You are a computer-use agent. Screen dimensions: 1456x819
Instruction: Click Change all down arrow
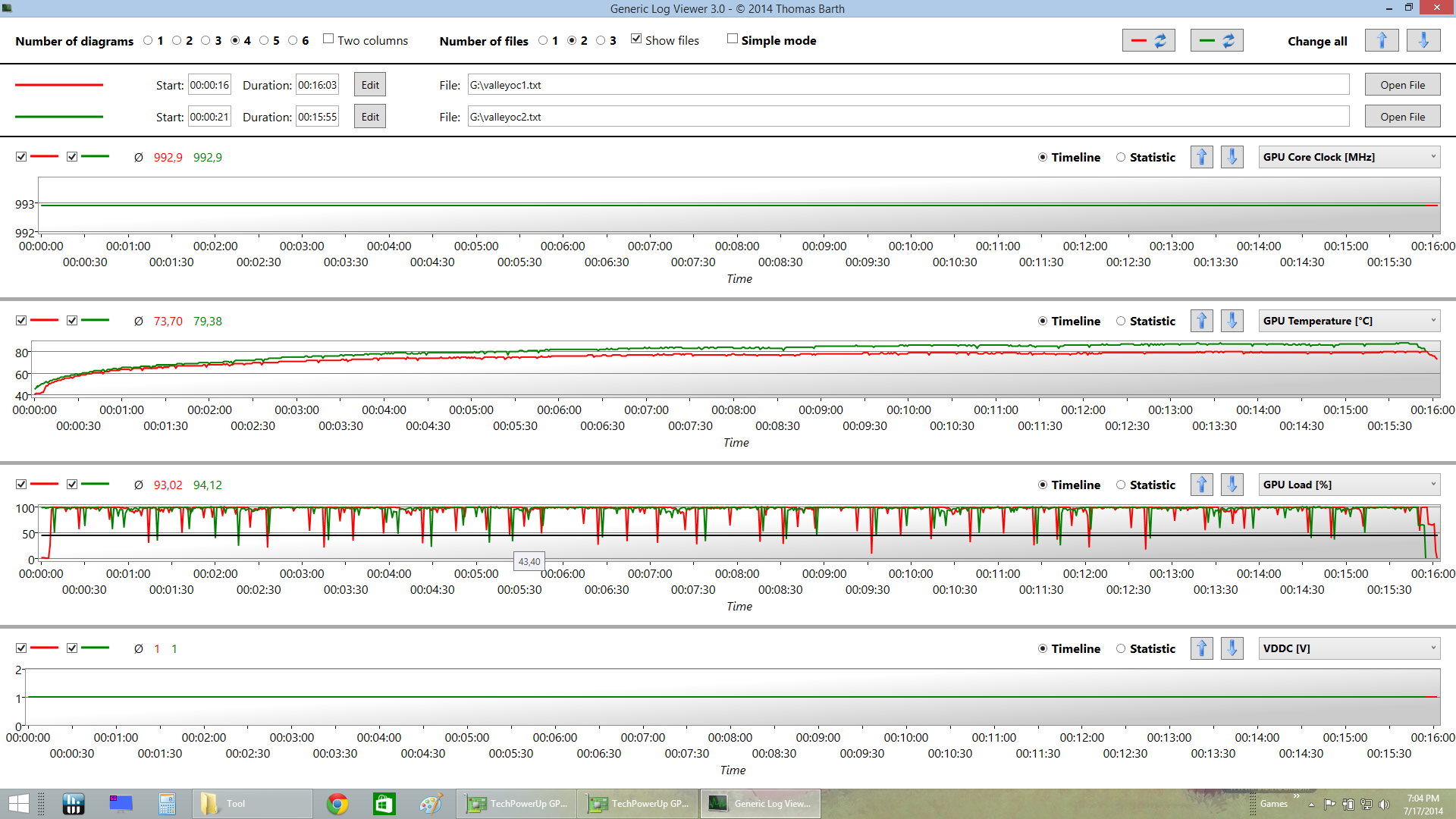(x=1423, y=41)
